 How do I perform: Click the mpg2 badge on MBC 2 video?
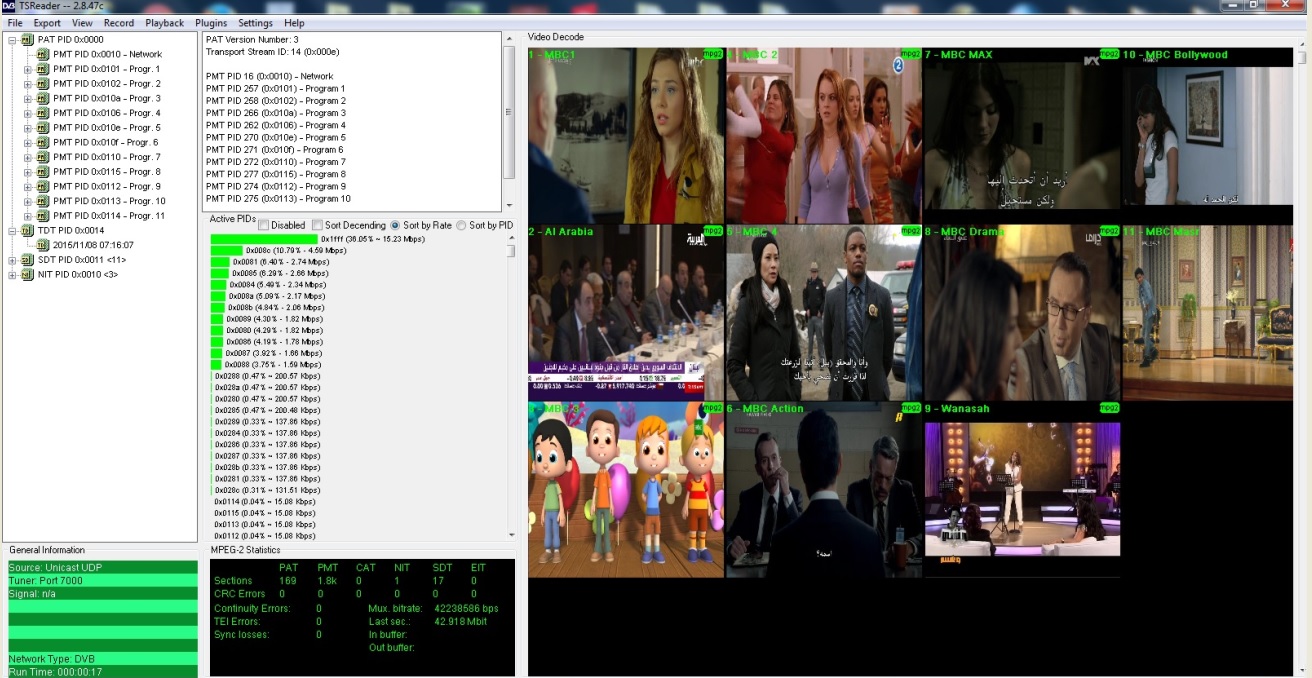pos(911,54)
